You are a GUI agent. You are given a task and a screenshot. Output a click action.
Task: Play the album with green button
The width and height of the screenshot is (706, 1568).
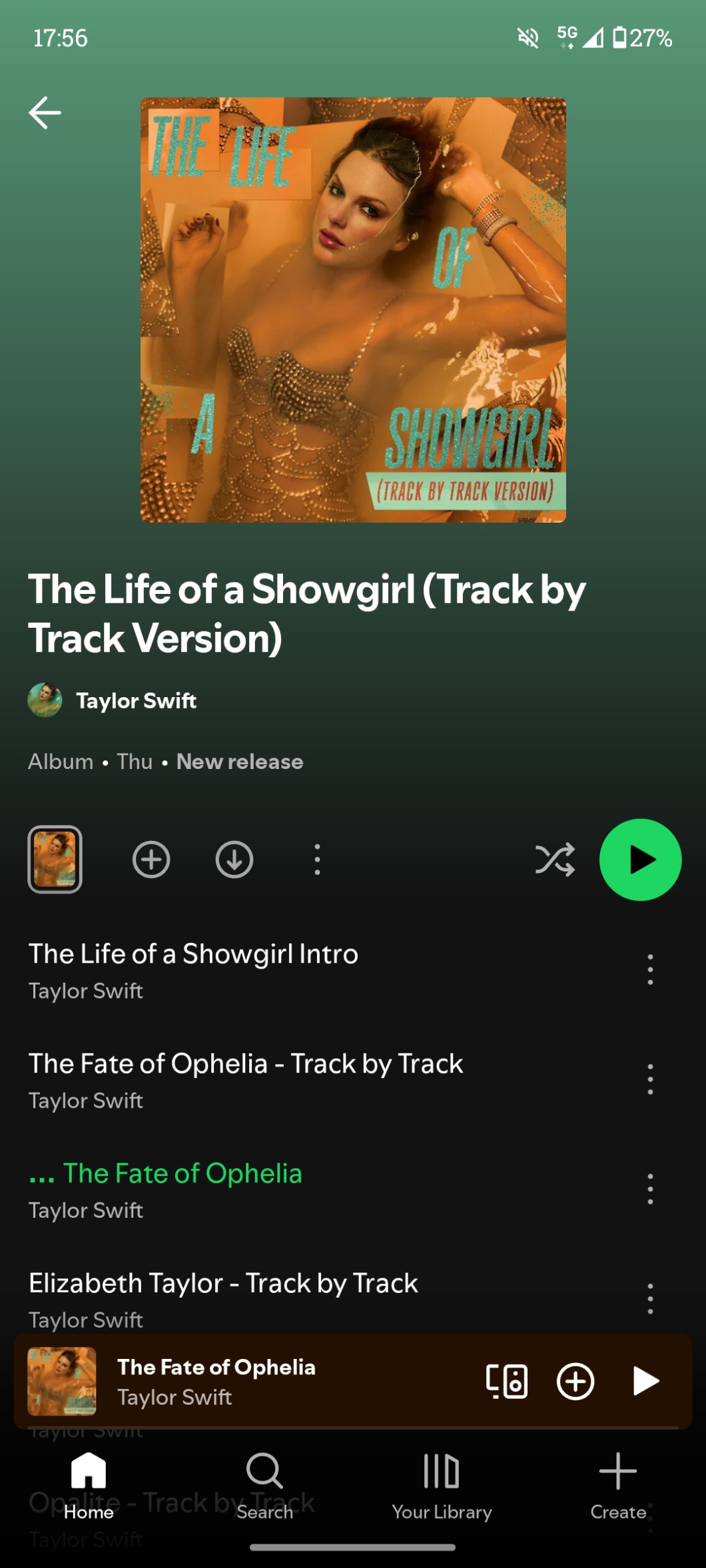[x=640, y=860]
